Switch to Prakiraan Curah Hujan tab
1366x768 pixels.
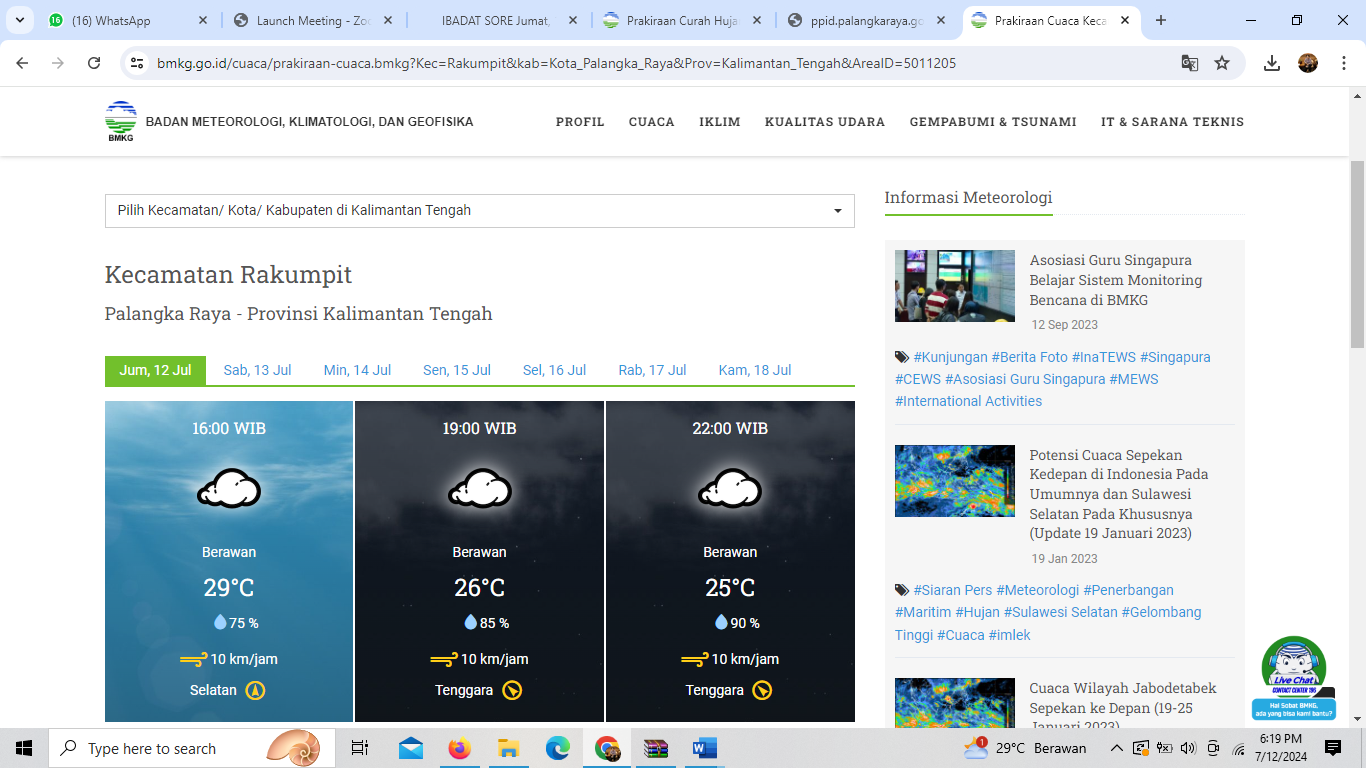pyautogui.click(x=682, y=20)
